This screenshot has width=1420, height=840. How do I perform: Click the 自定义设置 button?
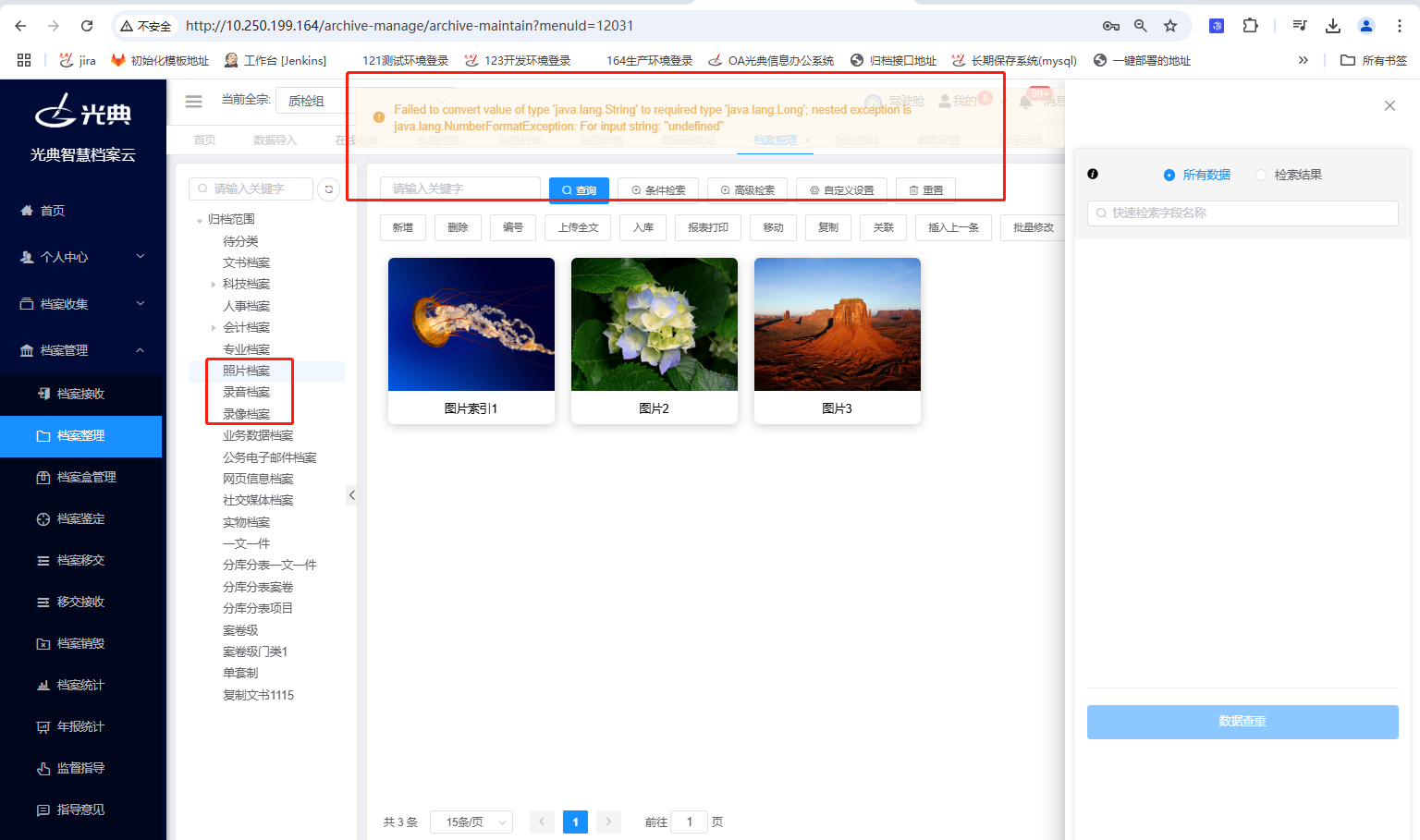pyautogui.click(x=841, y=189)
